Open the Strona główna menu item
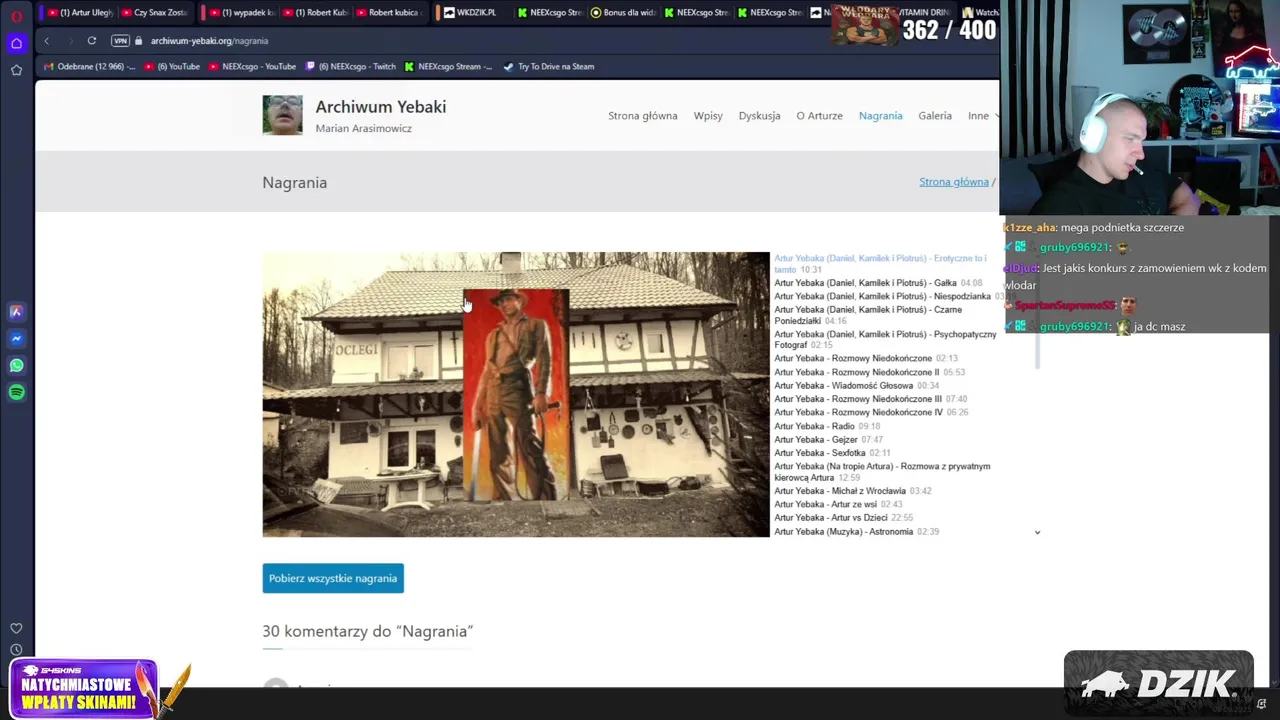 (643, 116)
